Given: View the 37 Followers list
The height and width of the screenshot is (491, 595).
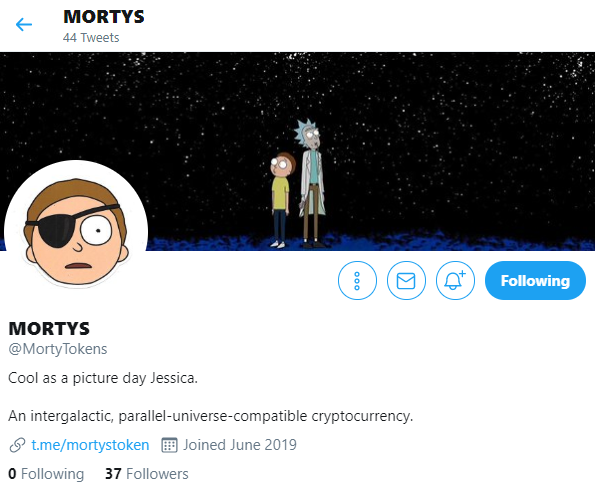Looking at the screenshot, I should pos(146,474).
